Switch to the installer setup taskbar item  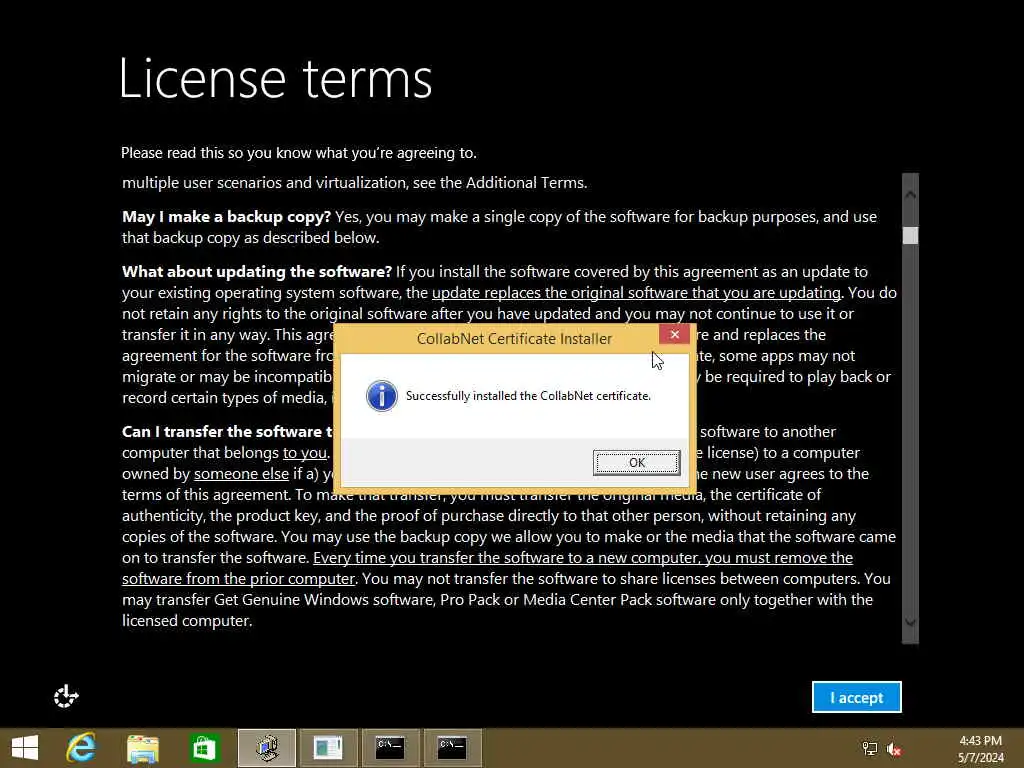[266, 748]
